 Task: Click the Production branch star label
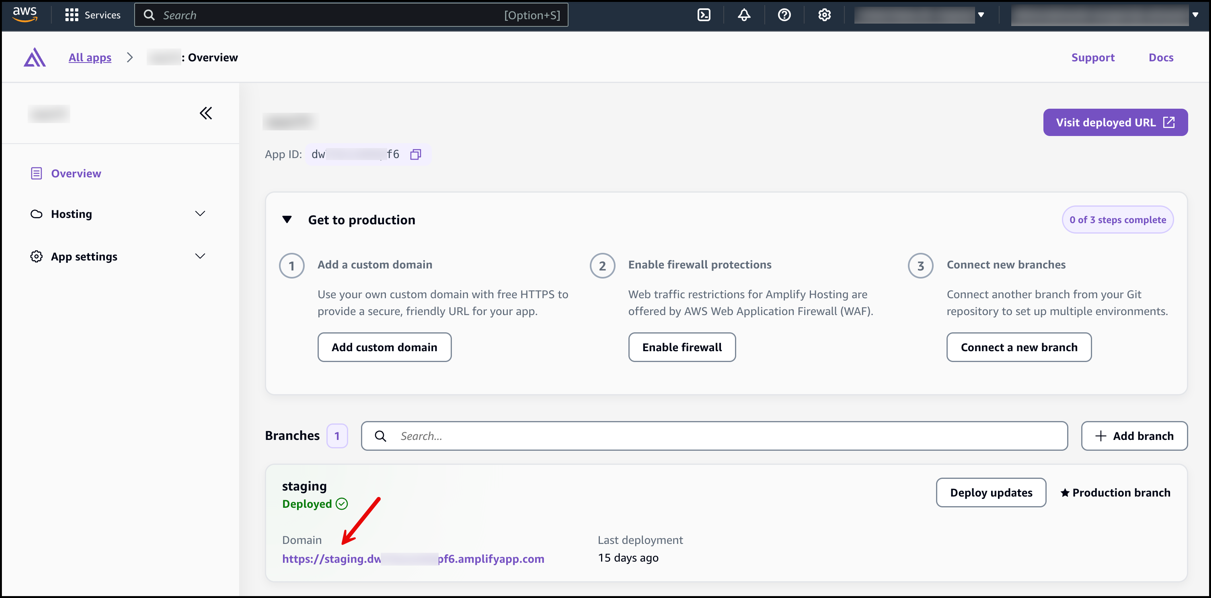pyautogui.click(x=1115, y=493)
